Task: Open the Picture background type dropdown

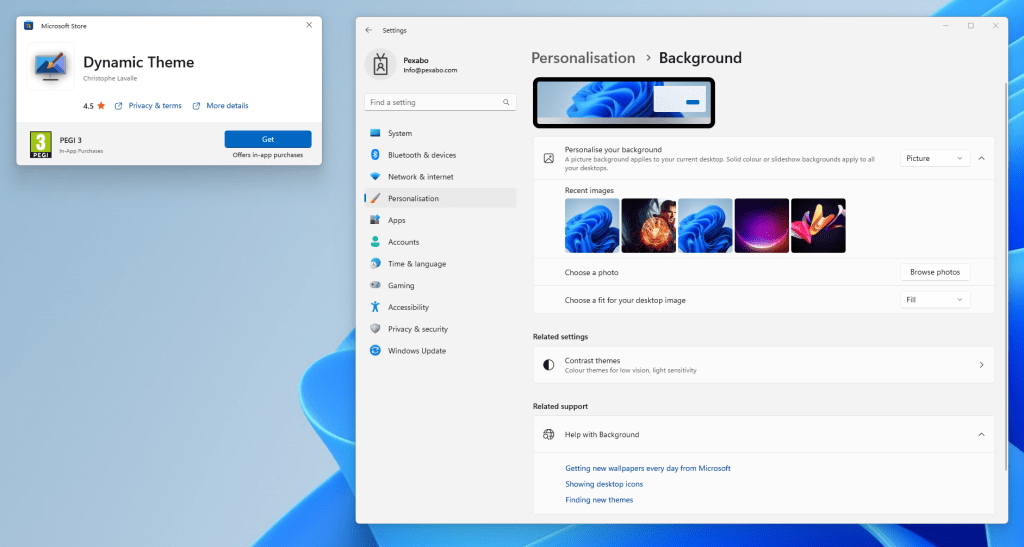Action: click(935, 158)
